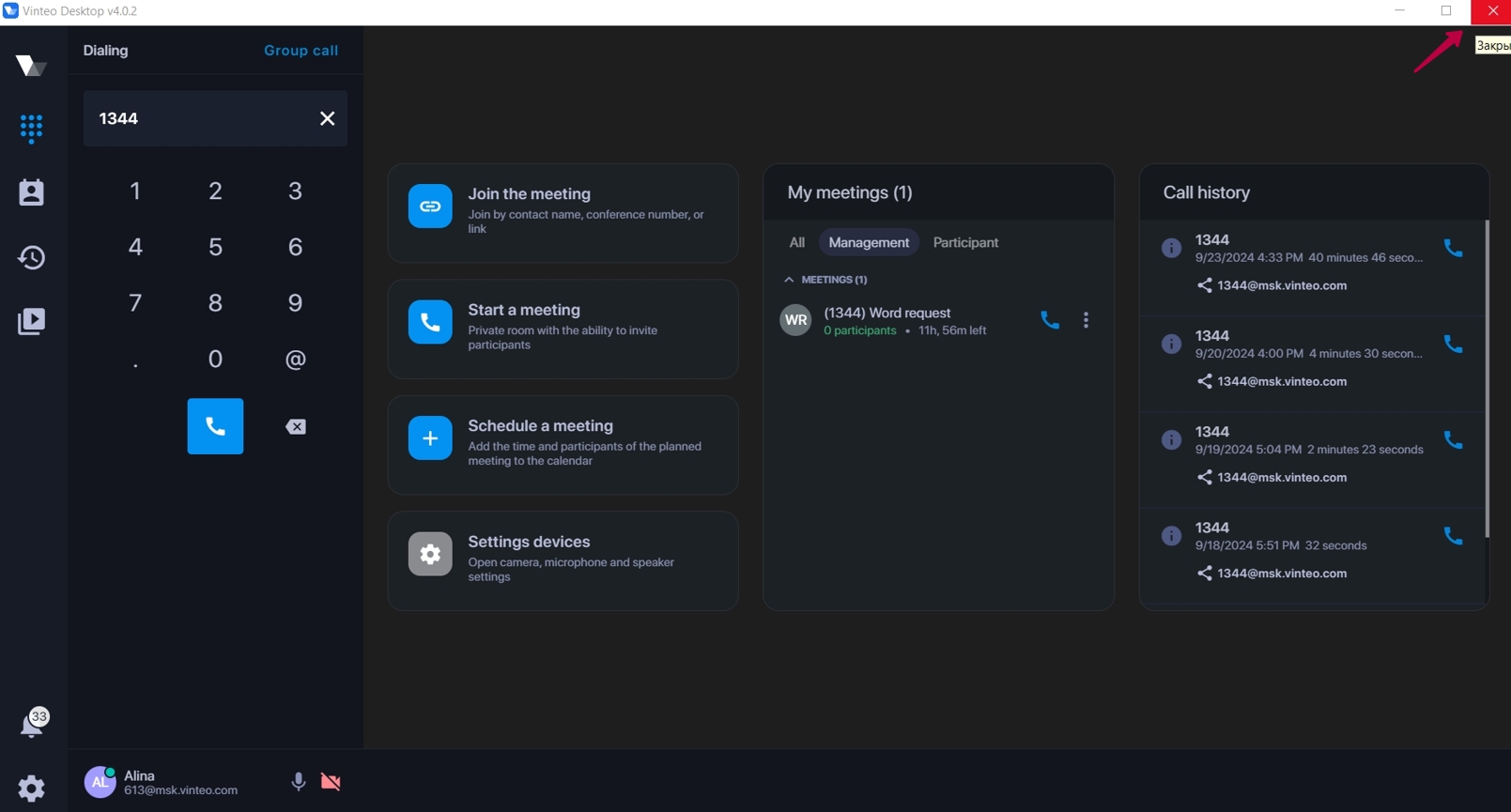Click the @ key on keypad
This screenshot has width=1511, height=812.
pyautogui.click(x=295, y=360)
